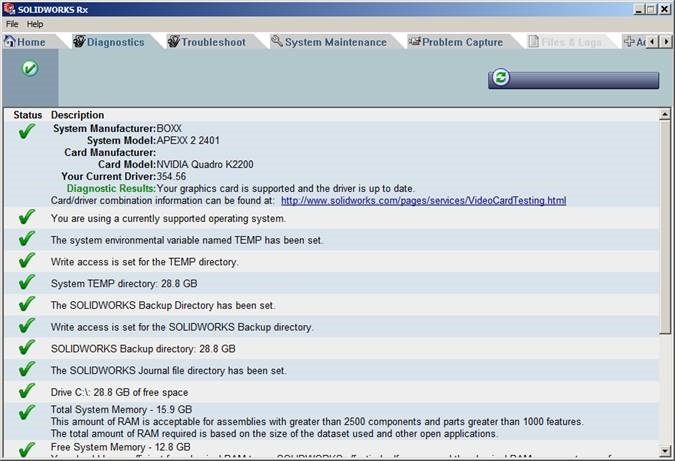Minimize the SOLIDWORKS Rx window
This screenshot has height=461, width=675.
pyautogui.click(x=640, y=9)
